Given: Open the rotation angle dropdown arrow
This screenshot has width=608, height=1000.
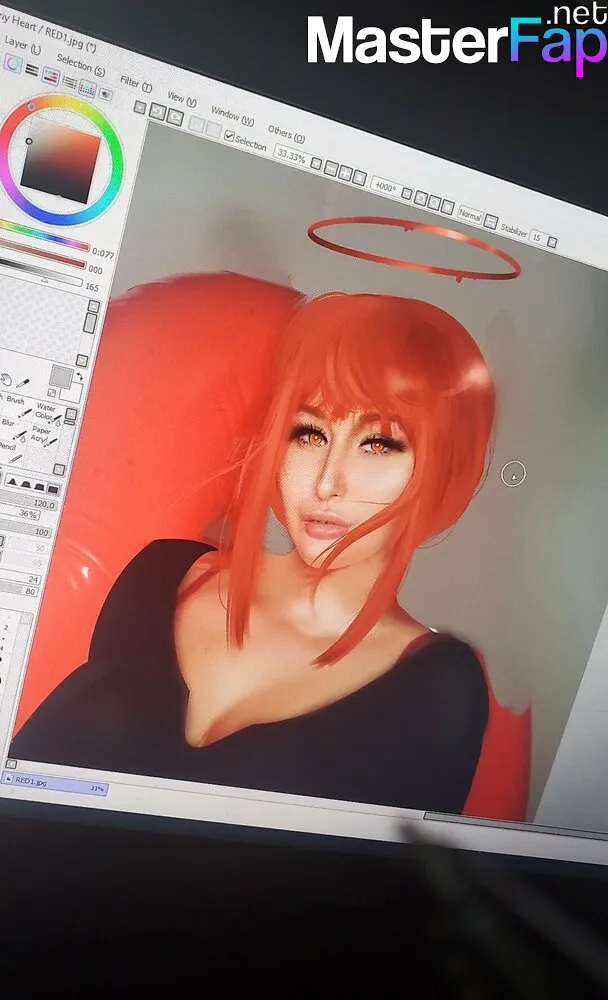Looking at the screenshot, I should tap(407, 194).
